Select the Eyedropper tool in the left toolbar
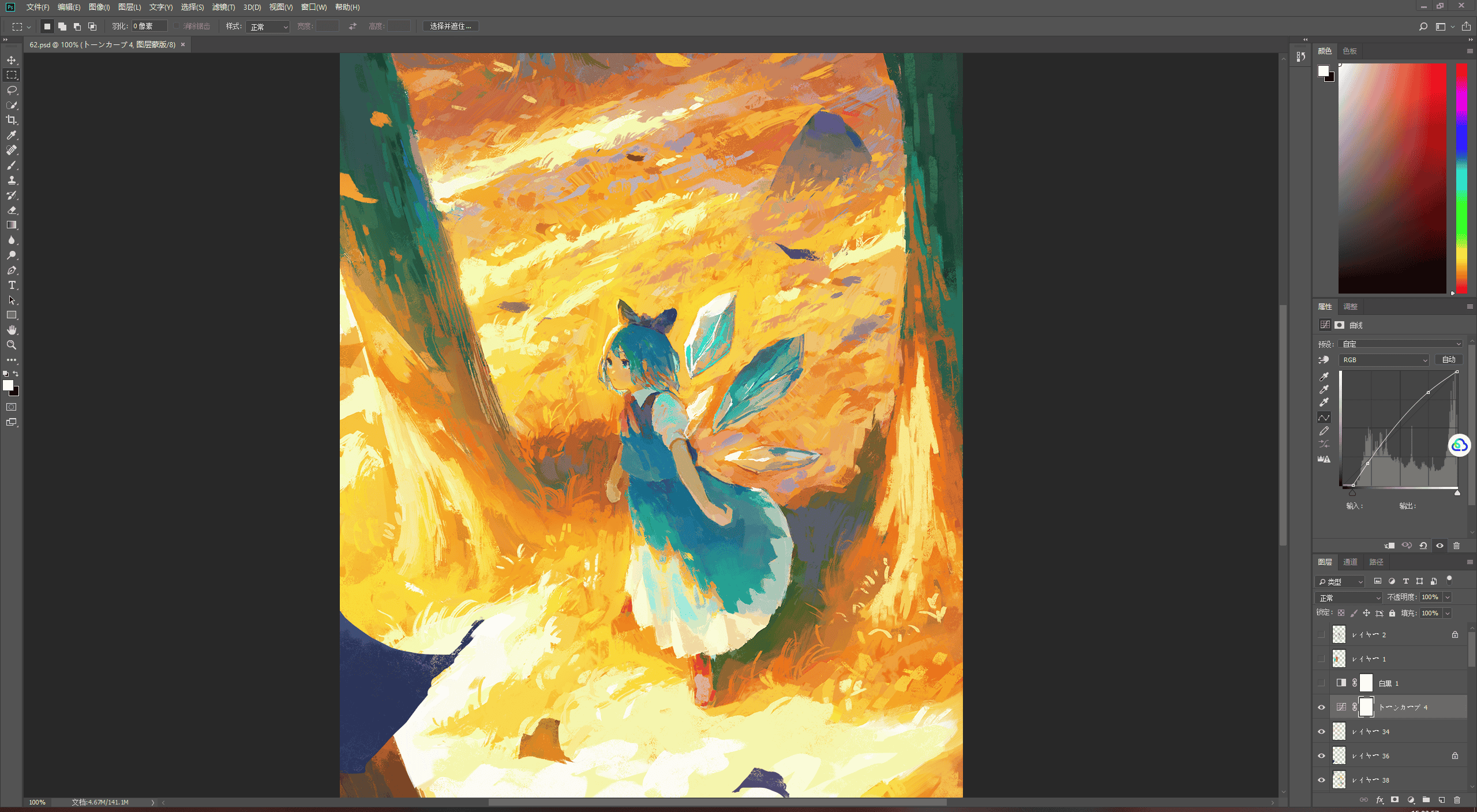Screen dimensions: 1477x812 coord(12,135)
